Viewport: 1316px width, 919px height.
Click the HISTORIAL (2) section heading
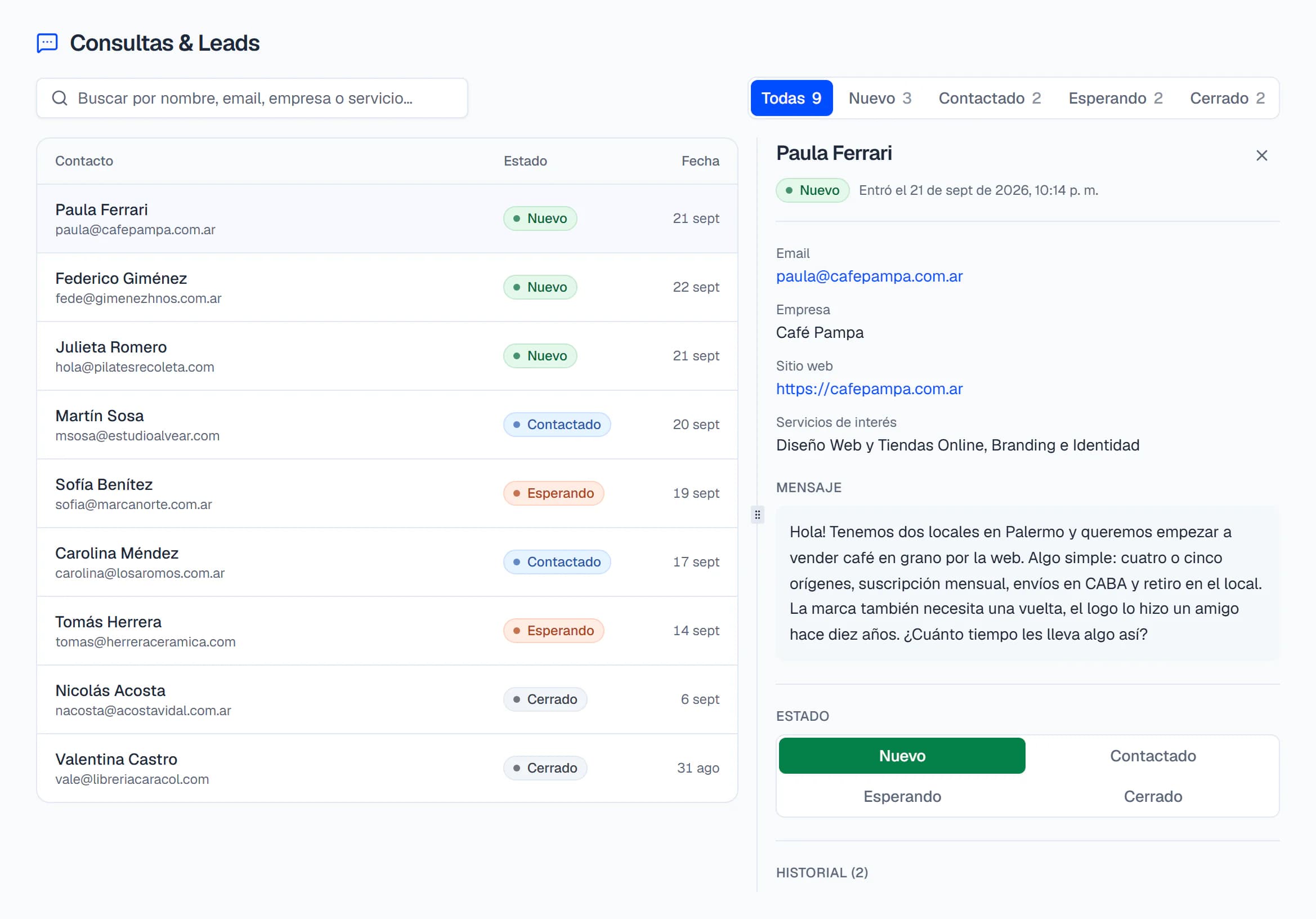pyautogui.click(x=821, y=873)
